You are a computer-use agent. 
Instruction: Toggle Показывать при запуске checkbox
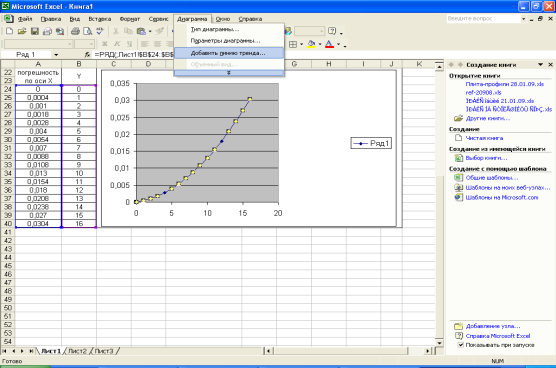461,345
